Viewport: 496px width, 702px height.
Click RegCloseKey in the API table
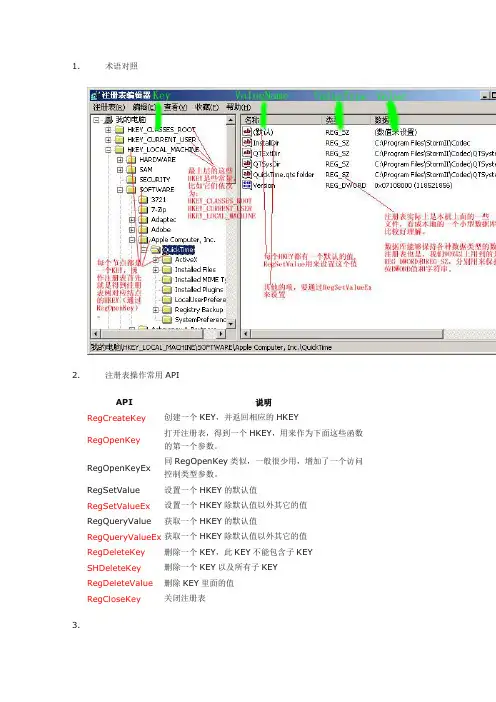click(x=114, y=599)
